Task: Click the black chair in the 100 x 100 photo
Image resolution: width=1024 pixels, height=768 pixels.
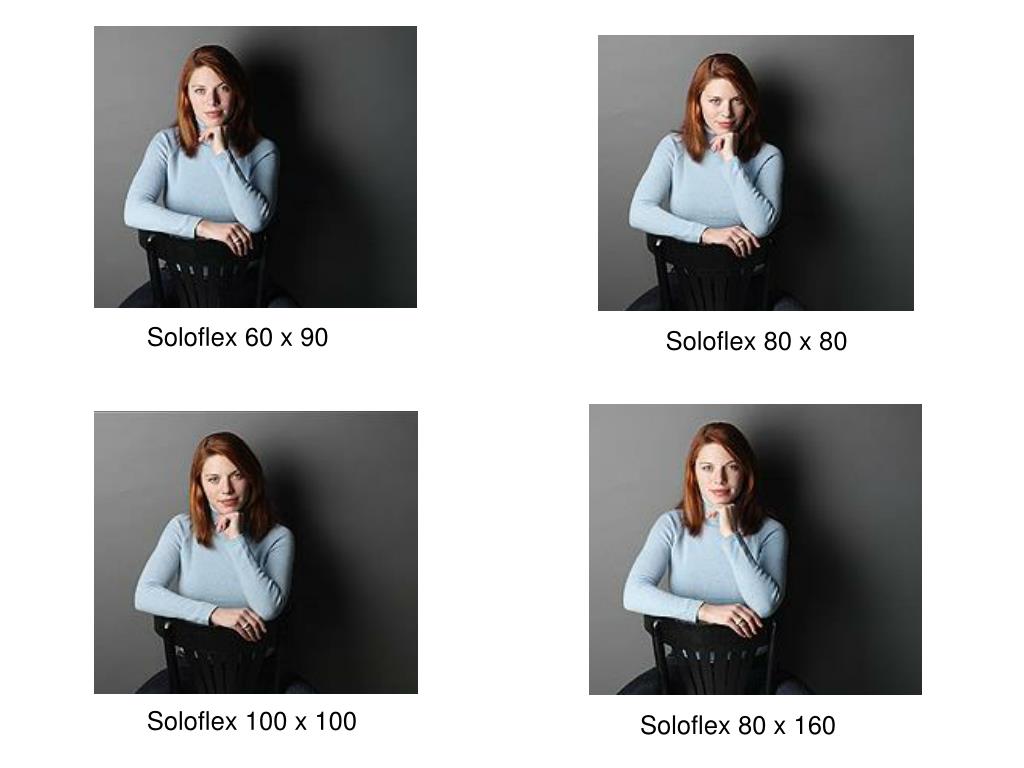Action: pos(219,656)
